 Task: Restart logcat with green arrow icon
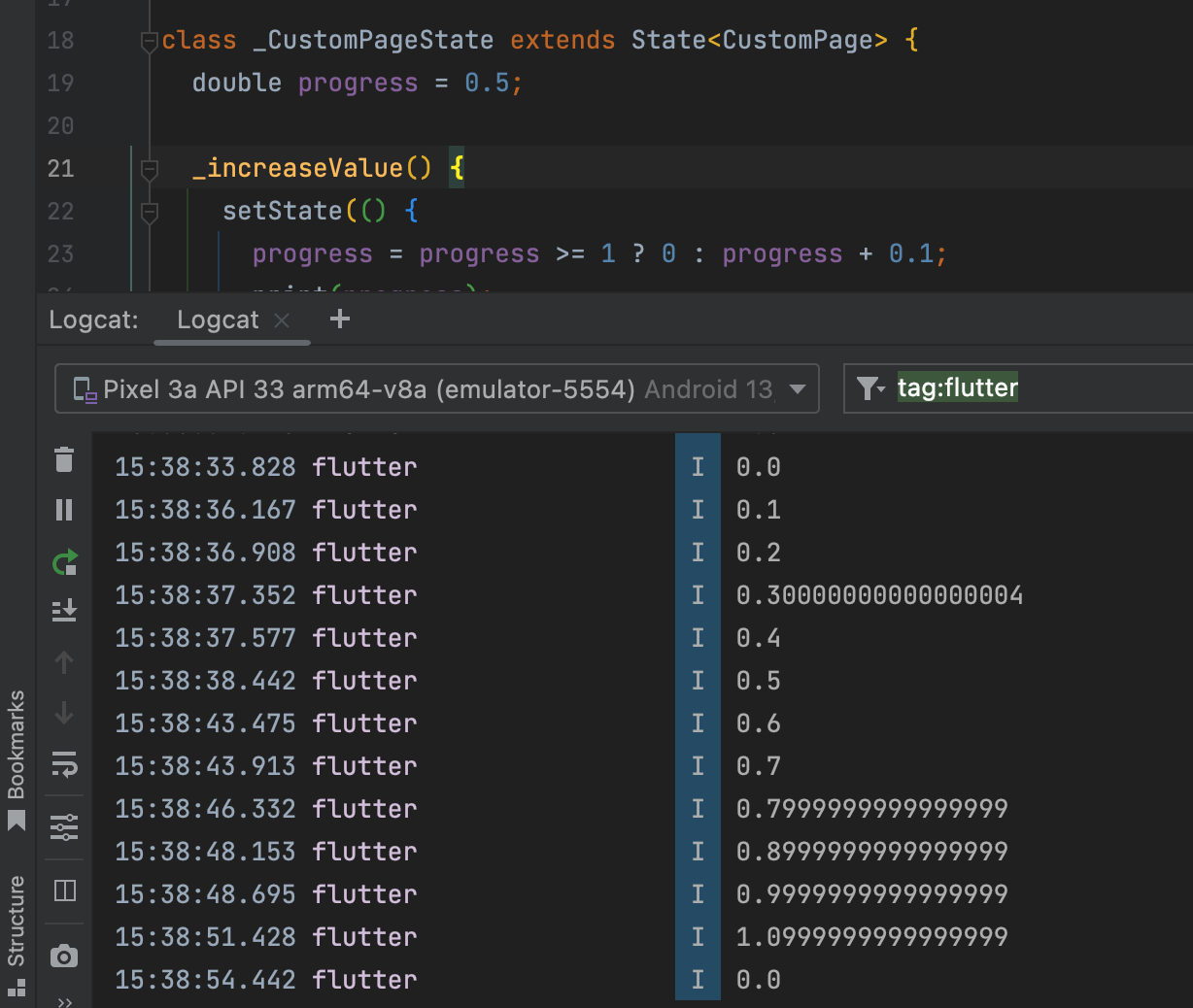tap(64, 562)
